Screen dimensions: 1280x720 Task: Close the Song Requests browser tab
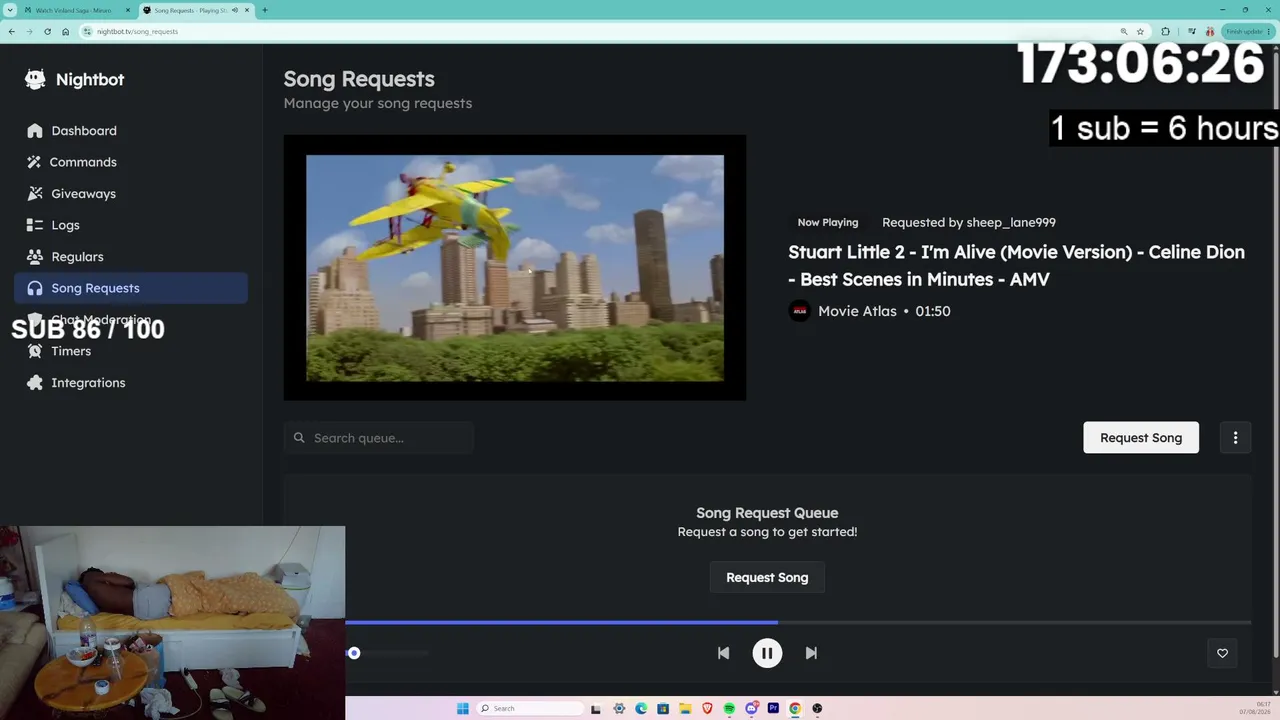[x=247, y=10]
